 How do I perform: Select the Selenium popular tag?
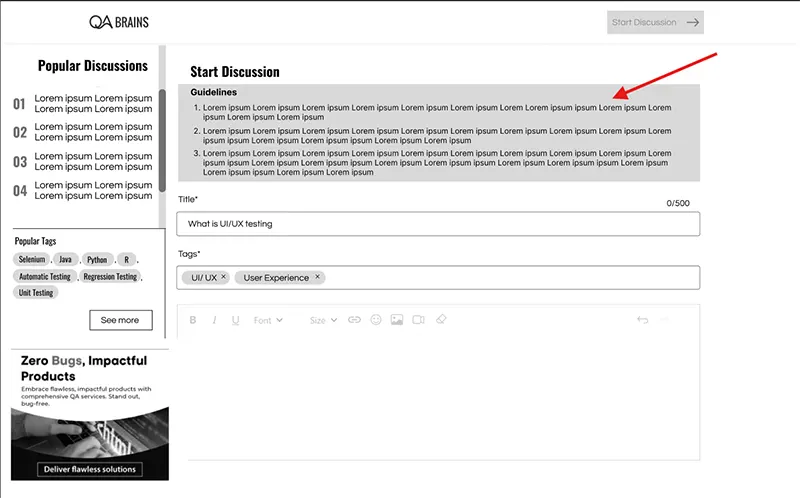[x=32, y=259]
